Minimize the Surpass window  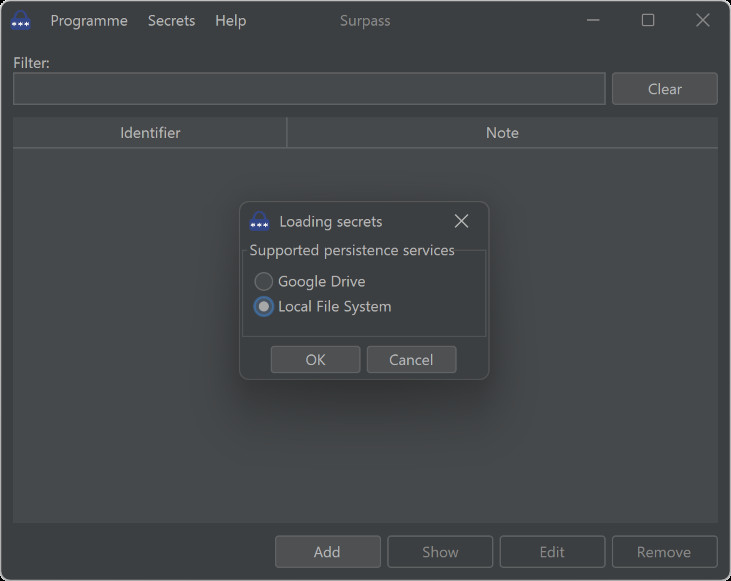click(594, 20)
